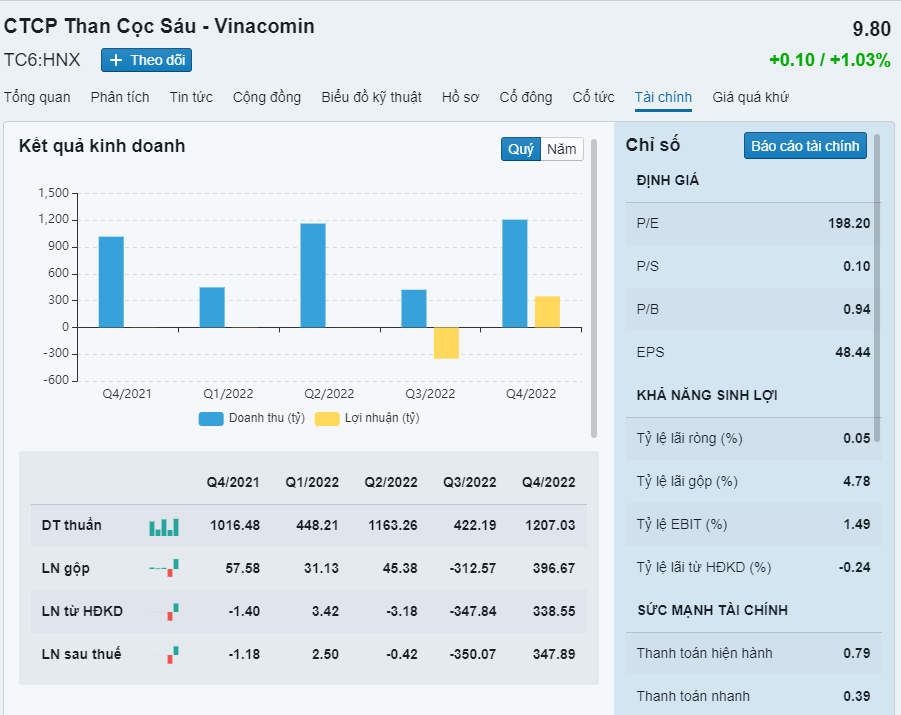Click the Q4/2022 blue revenue bar
The image size is (901, 715).
(515, 273)
